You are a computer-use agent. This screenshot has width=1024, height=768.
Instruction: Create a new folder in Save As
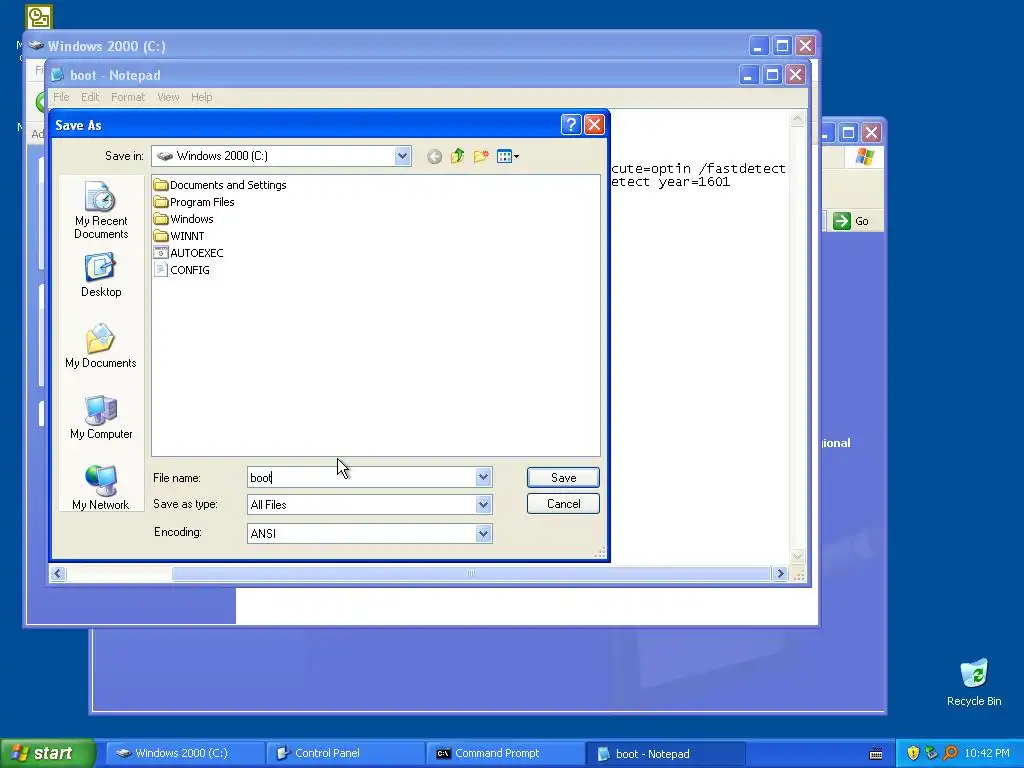[x=481, y=156]
